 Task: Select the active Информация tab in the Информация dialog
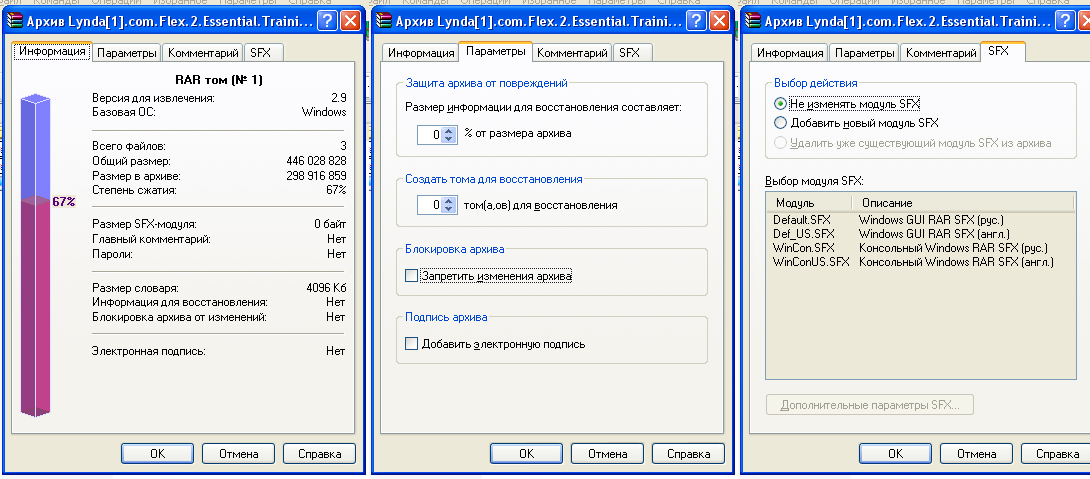52,51
